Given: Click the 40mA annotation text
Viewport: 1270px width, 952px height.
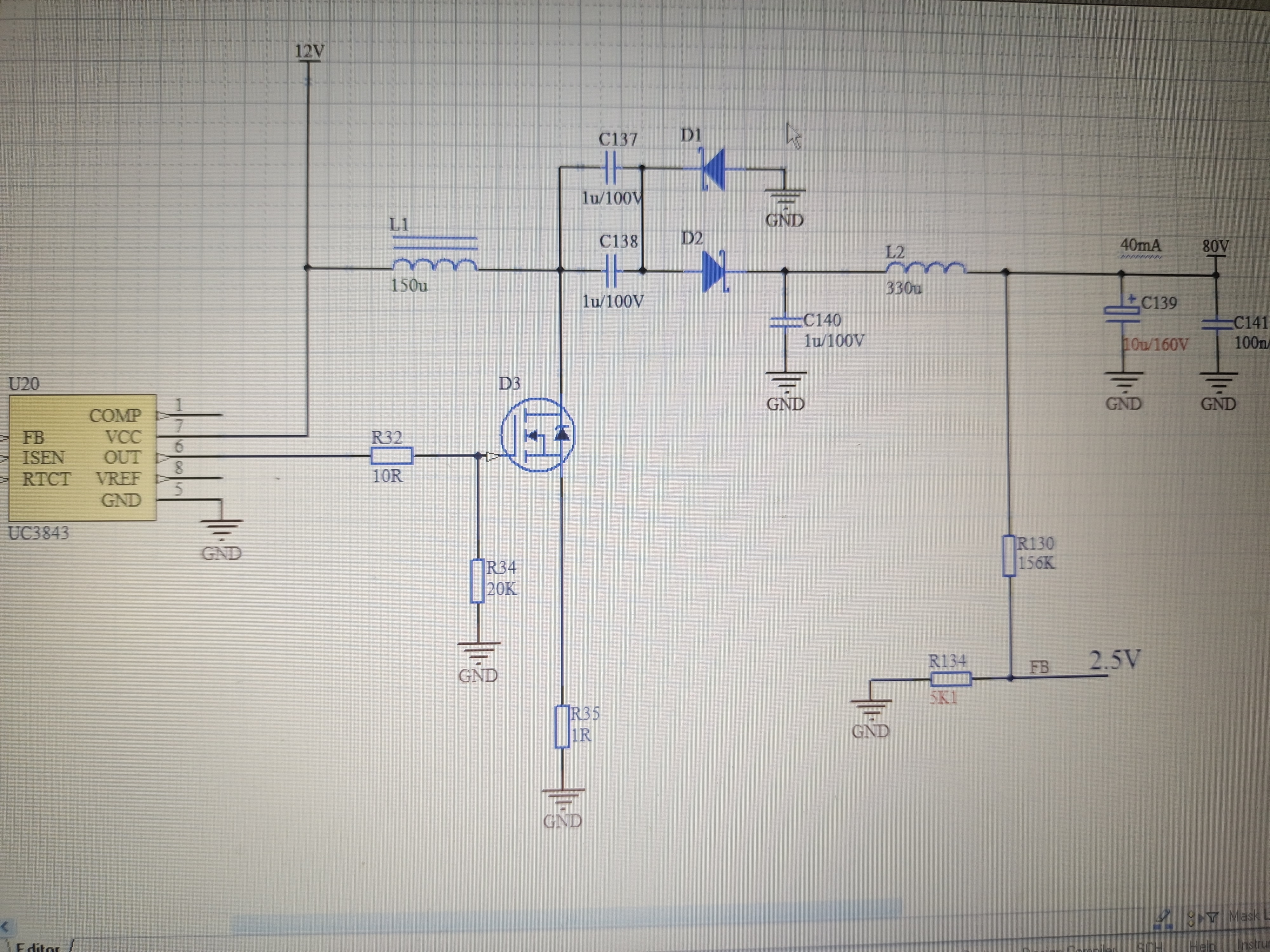Looking at the screenshot, I should click(1140, 246).
